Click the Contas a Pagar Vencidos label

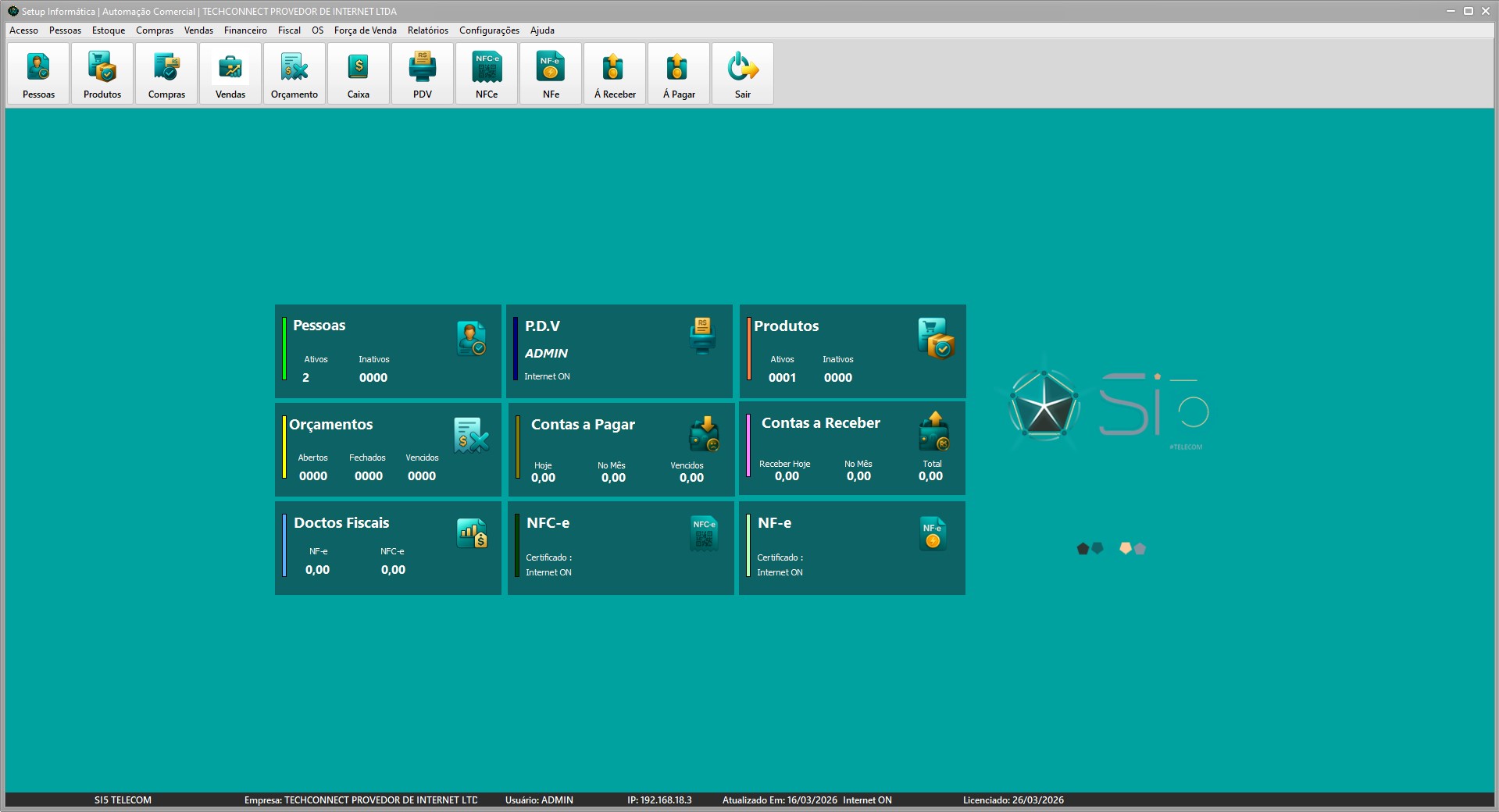click(x=687, y=465)
